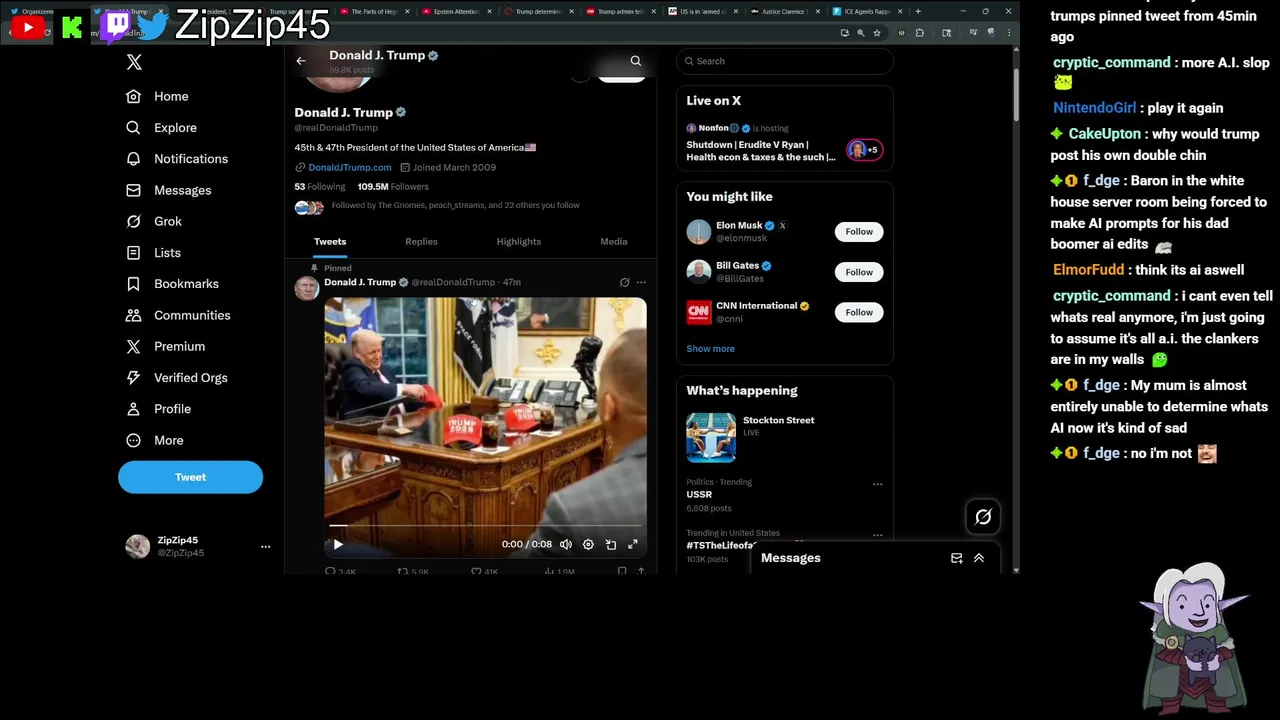
Task: Open Elon Musk's profile avatar
Action: pyautogui.click(x=699, y=232)
